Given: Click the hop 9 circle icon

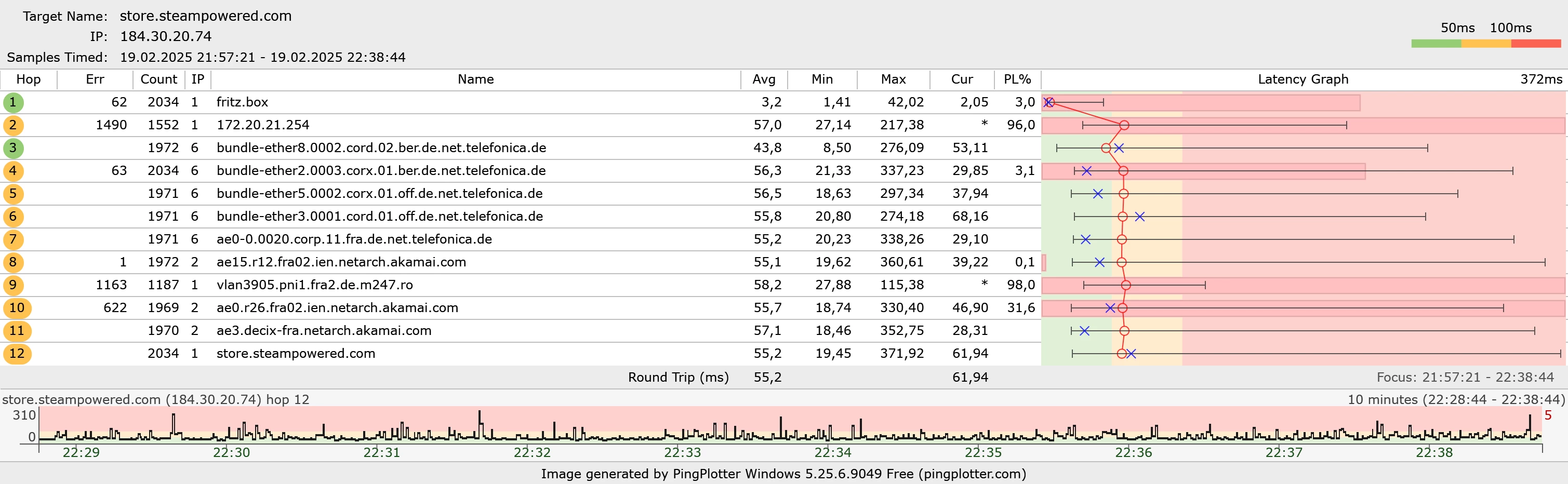Looking at the screenshot, I should pyautogui.click(x=13, y=285).
